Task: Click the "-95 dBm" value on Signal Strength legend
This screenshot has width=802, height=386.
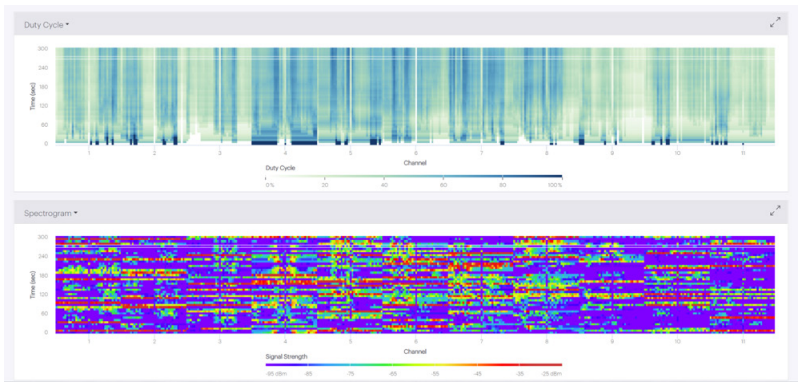Action: tap(275, 373)
